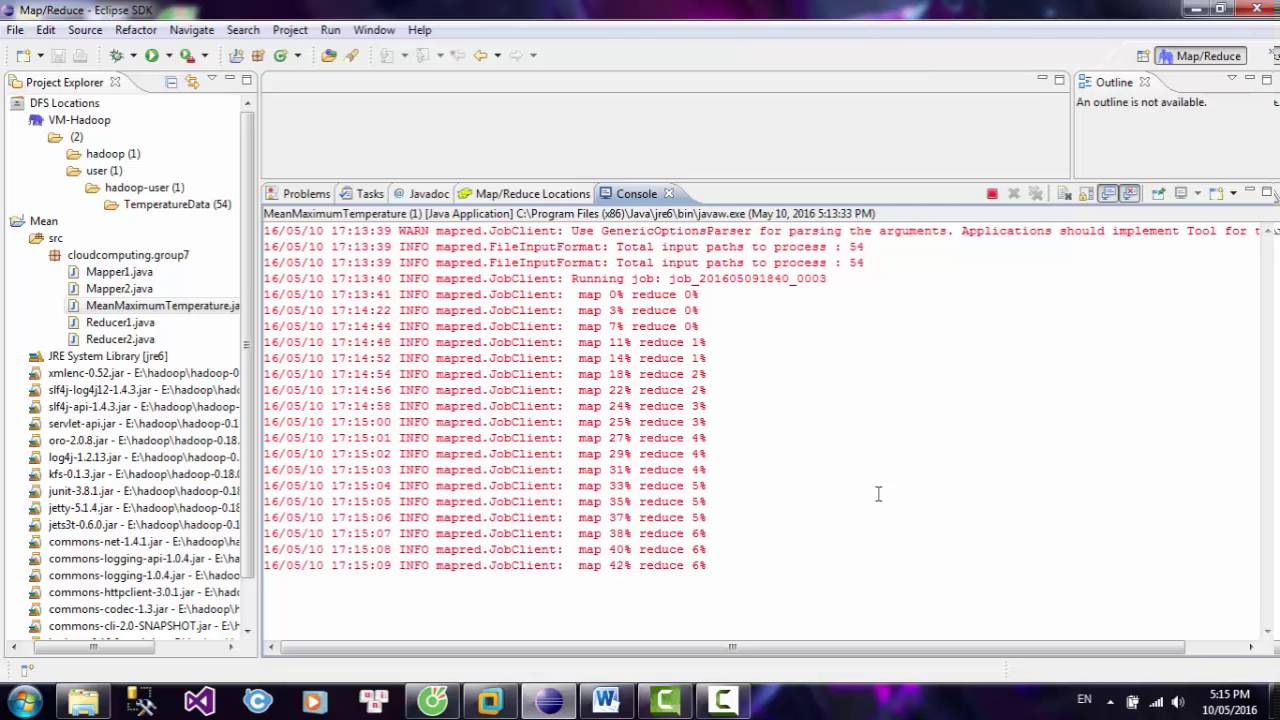The height and width of the screenshot is (720, 1280).
Task: Toggle Link with Editor in Project Explorer
Action: point(192,82)
